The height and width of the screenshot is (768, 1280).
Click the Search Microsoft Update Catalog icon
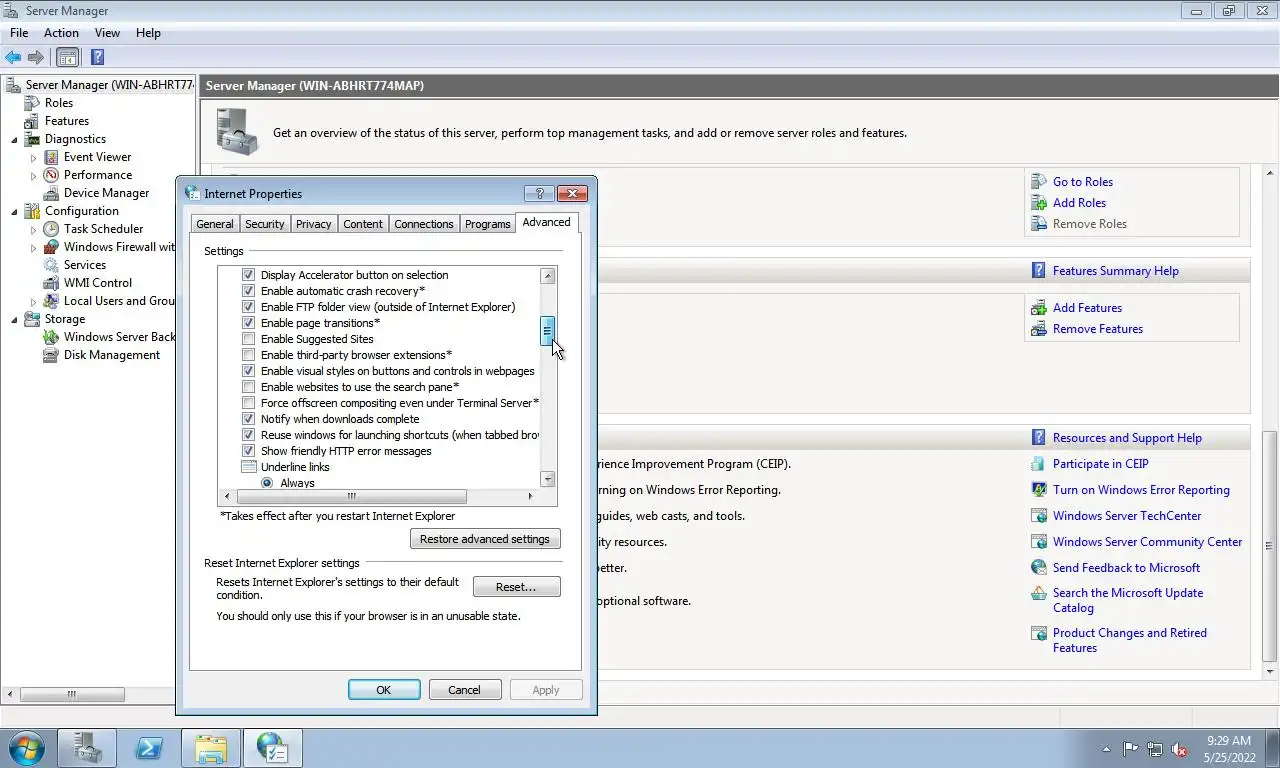[x=1038, y=593]
